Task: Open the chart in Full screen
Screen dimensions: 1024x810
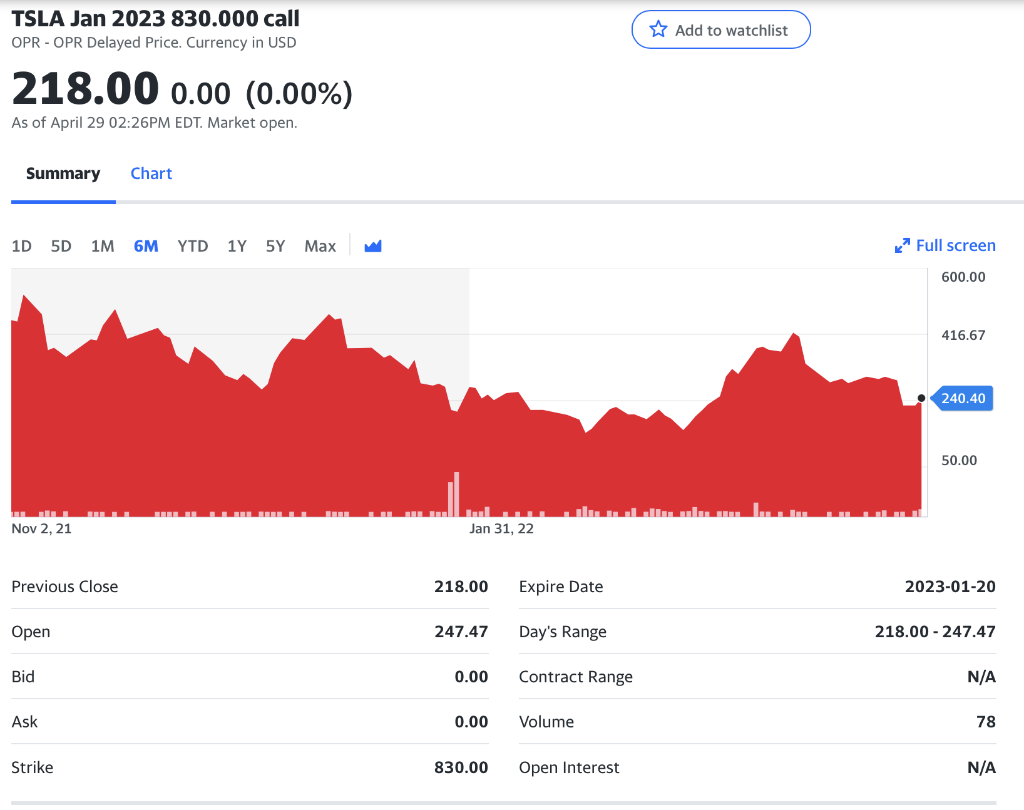Action: 945,246
